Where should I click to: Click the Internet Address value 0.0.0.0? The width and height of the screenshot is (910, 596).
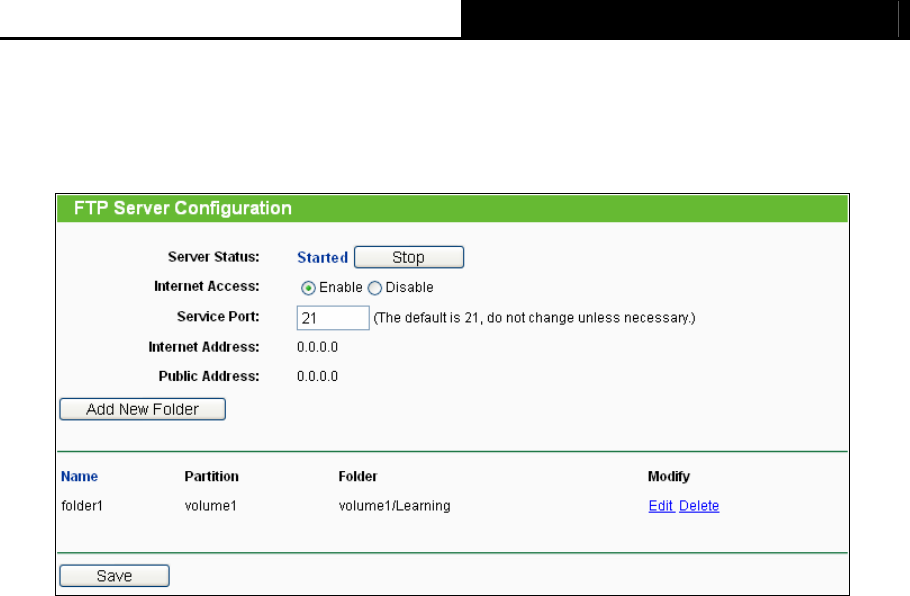(x=317, y=347)
